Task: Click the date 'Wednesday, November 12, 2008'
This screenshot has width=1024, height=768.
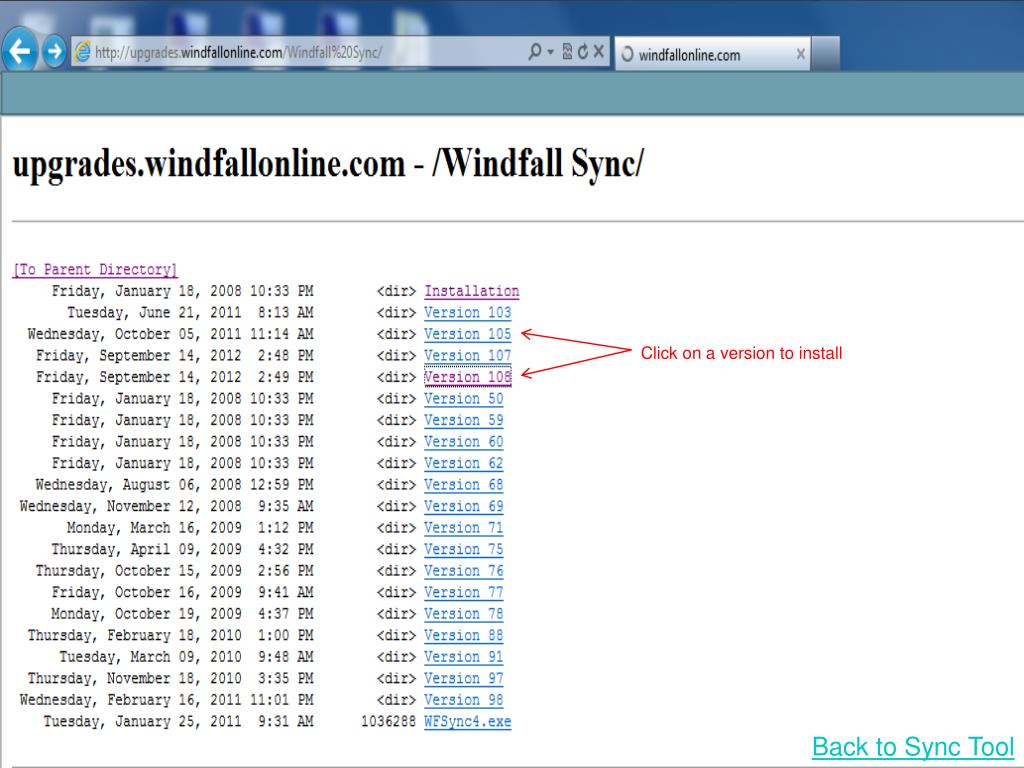Action: pyautogui.click(x=131, y=507)
